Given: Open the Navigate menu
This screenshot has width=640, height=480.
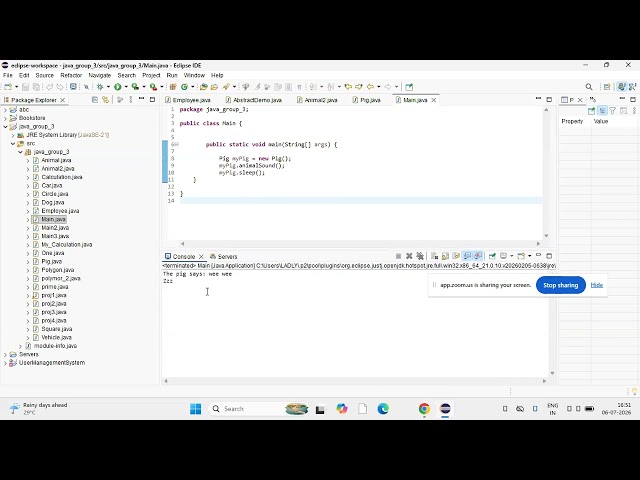Looking at the screenshot, I should coord(100,75).
